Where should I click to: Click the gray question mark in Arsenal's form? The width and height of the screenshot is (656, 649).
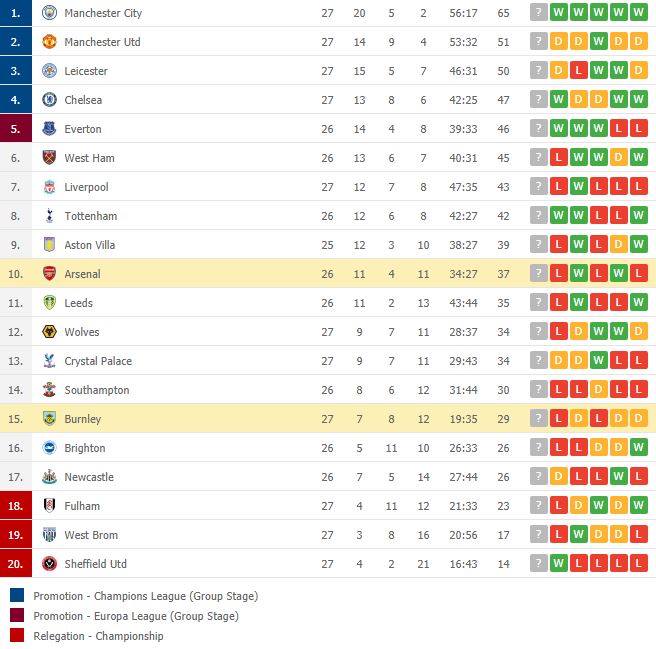click(539, 273)
